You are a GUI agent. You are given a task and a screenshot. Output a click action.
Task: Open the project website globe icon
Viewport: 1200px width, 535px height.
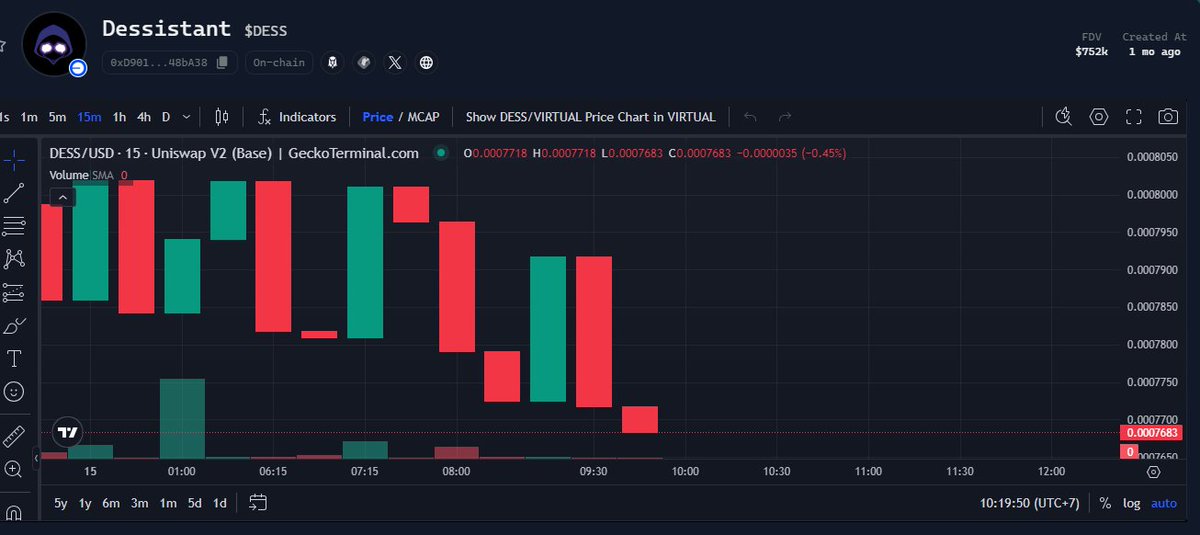tap(426, 62)
